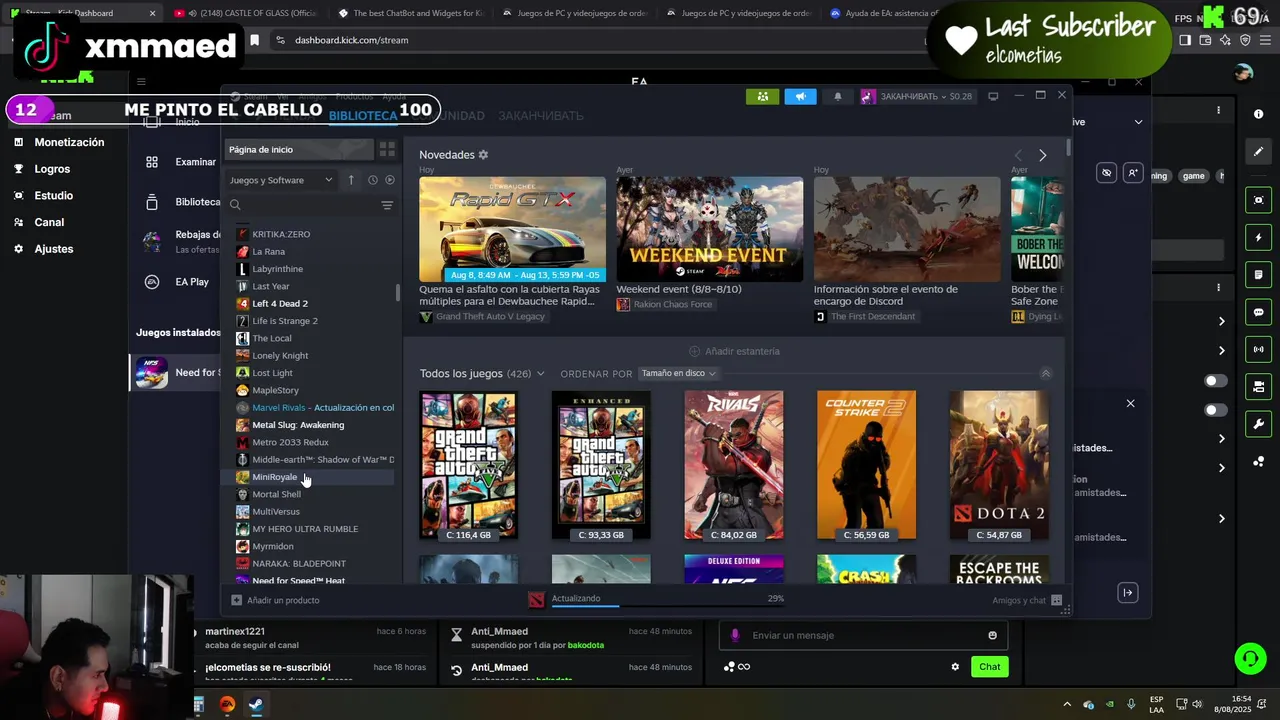Image resolution: width=1280 pixels, height=720 pixels.
Task: Select MiniRoyale in library list
Action: click(274, 477)
